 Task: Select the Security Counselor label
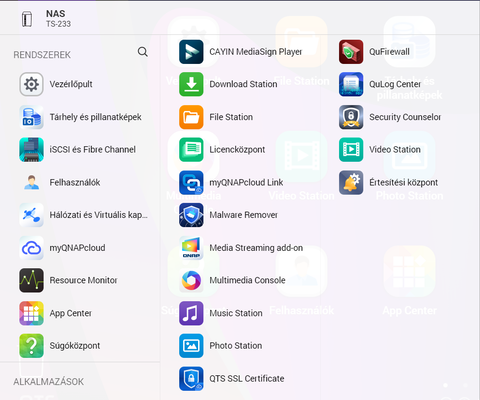pos(405,117)
